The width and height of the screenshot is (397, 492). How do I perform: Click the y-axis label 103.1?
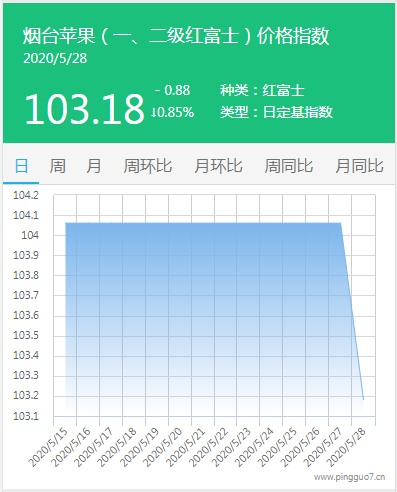click(x=26, y=416)
